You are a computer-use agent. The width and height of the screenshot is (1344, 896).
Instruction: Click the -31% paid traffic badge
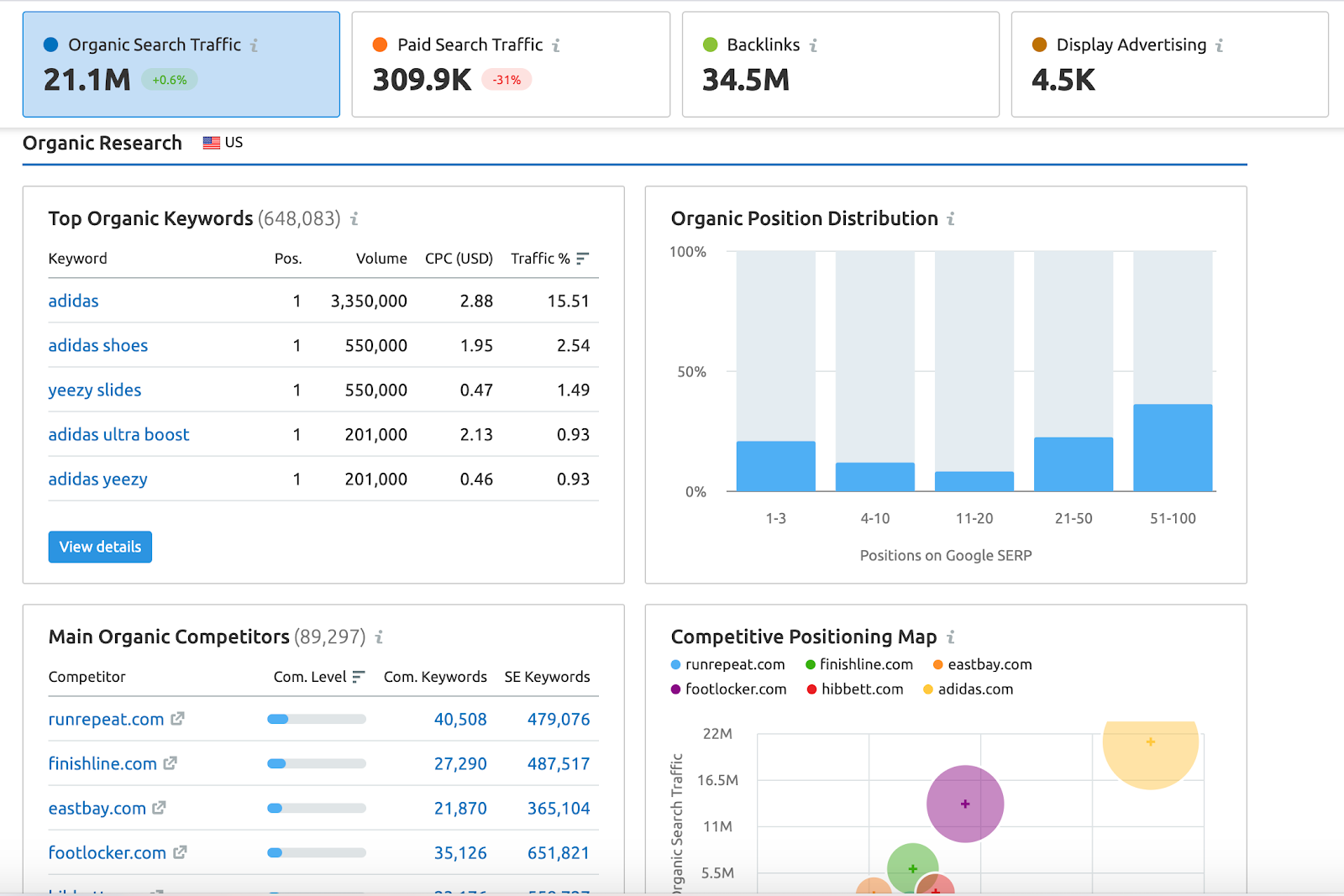coord(507,80)
